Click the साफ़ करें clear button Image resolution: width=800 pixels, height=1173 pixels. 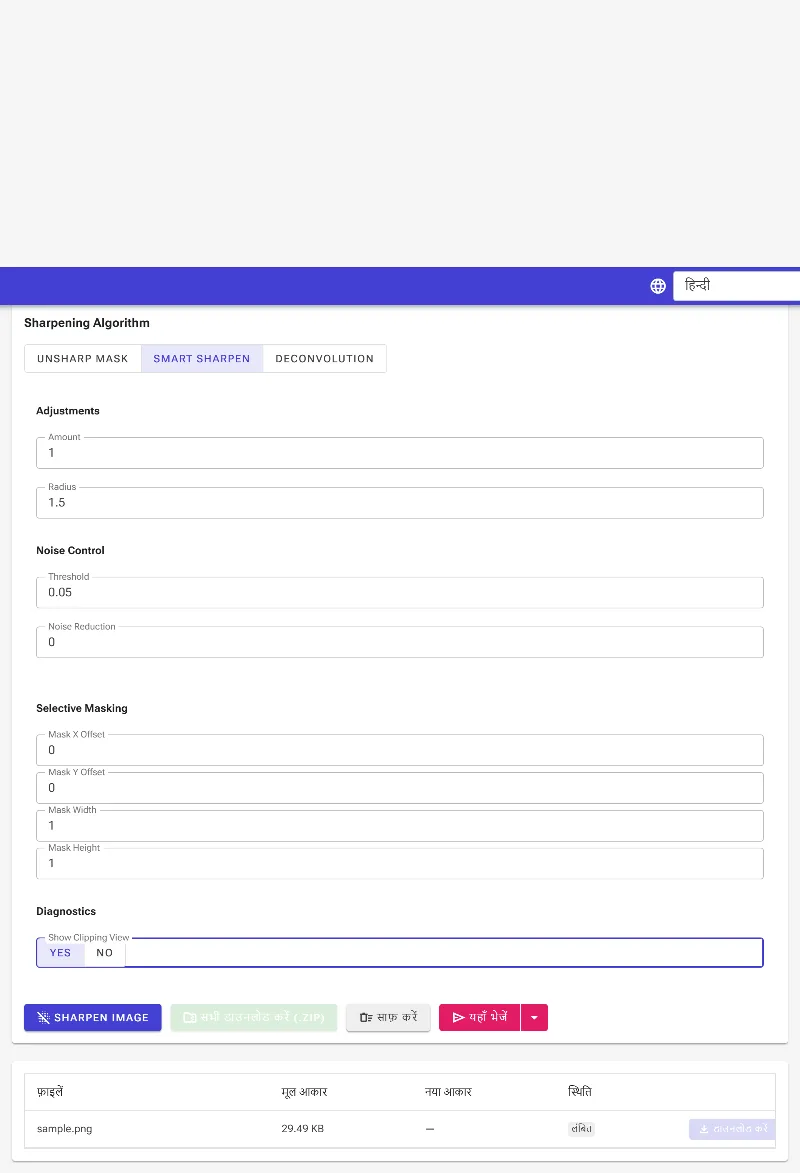[388, 1017]
